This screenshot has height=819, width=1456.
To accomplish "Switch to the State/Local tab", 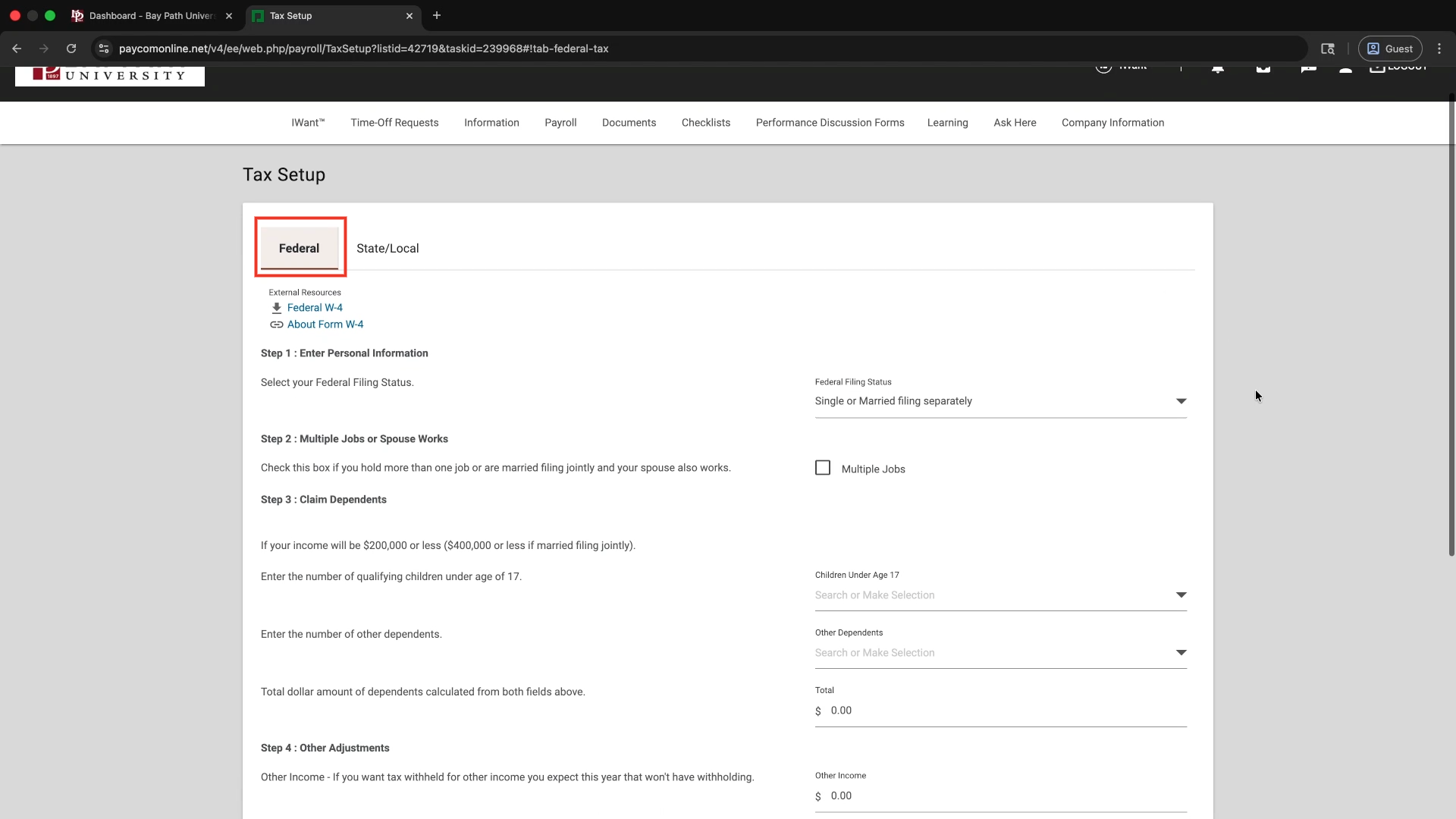I will click(388, 249).
